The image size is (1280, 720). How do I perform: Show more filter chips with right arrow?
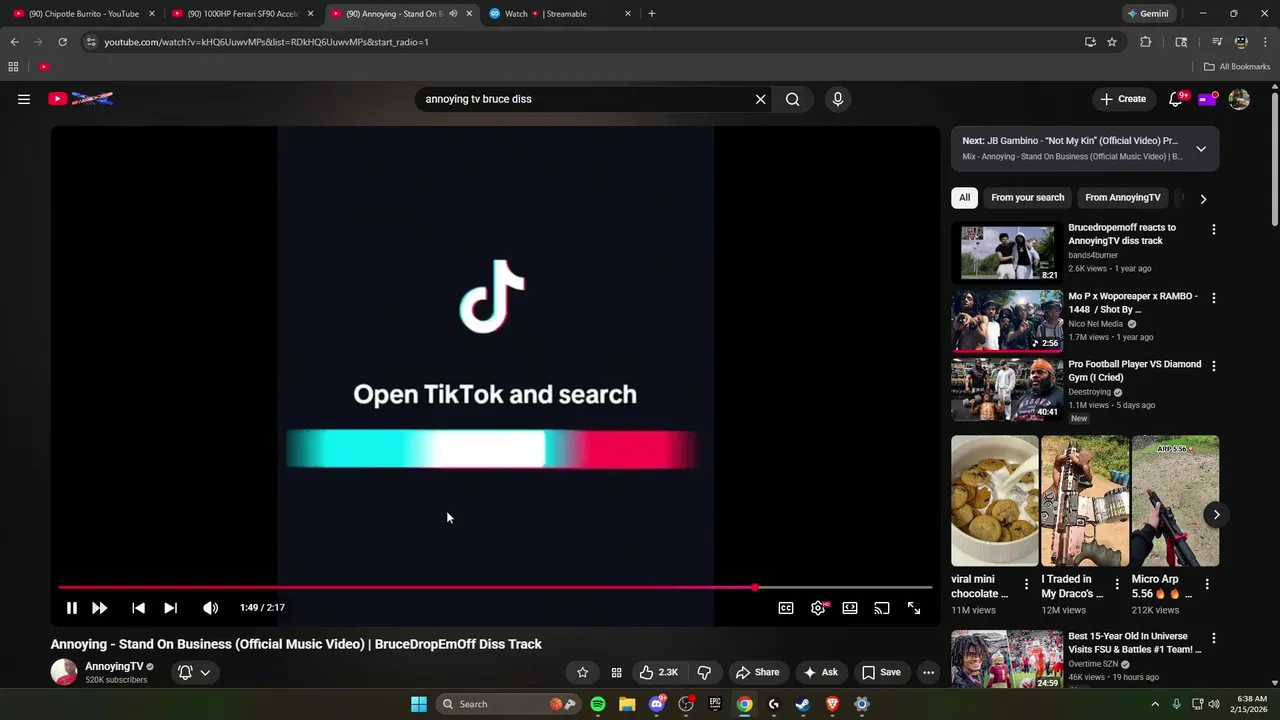coord(1203,199)
